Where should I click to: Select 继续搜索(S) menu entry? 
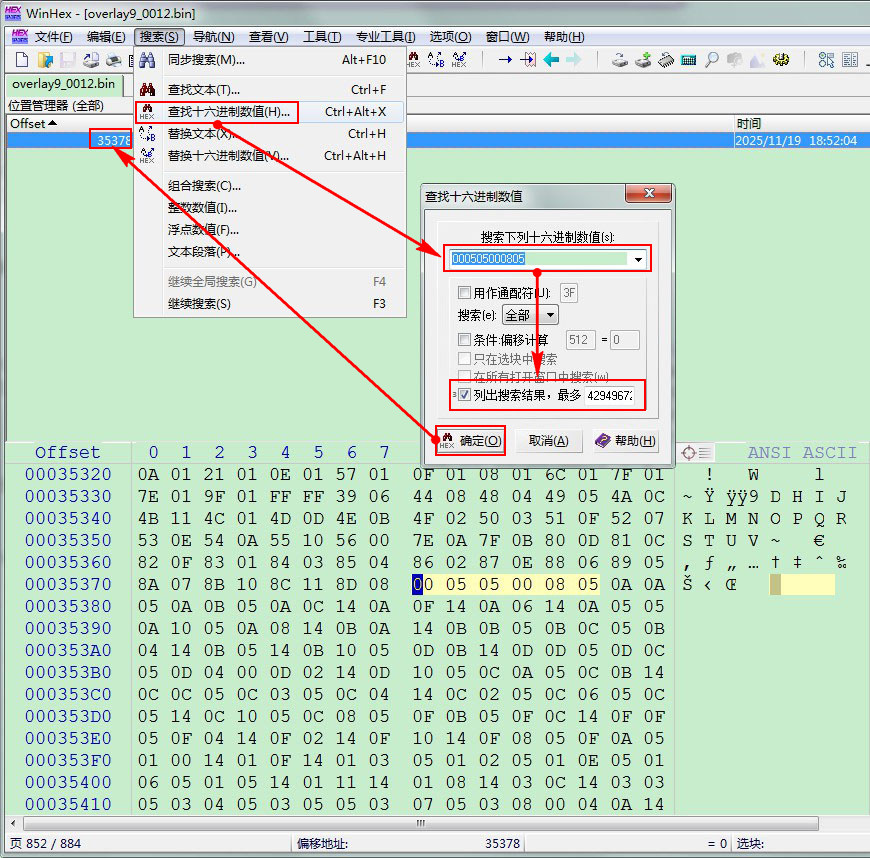270,304
